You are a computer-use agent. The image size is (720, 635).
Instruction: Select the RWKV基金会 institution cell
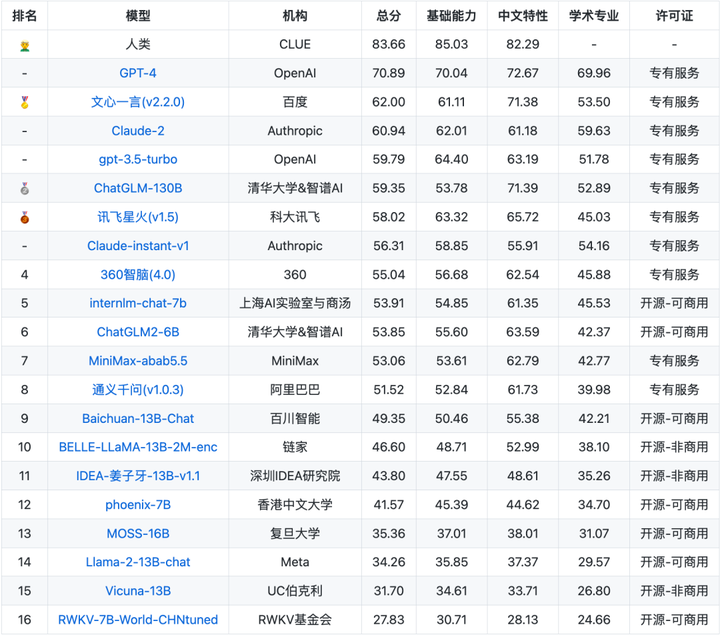coord(295,620)
